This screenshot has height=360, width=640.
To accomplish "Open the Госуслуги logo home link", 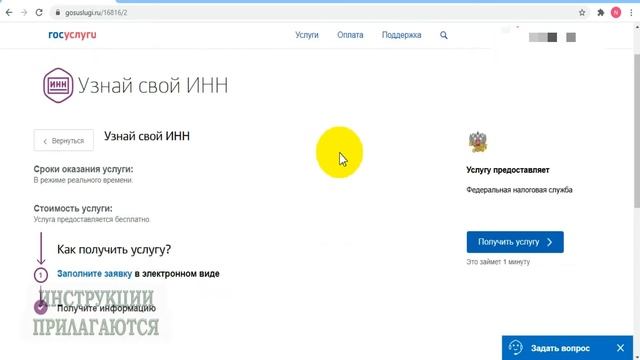I will (x=72, y=35).
